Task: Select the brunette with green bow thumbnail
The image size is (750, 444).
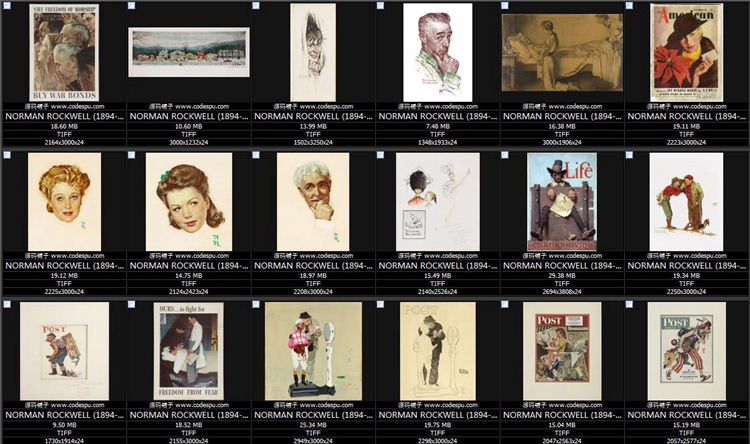Action: coord(189,202)
